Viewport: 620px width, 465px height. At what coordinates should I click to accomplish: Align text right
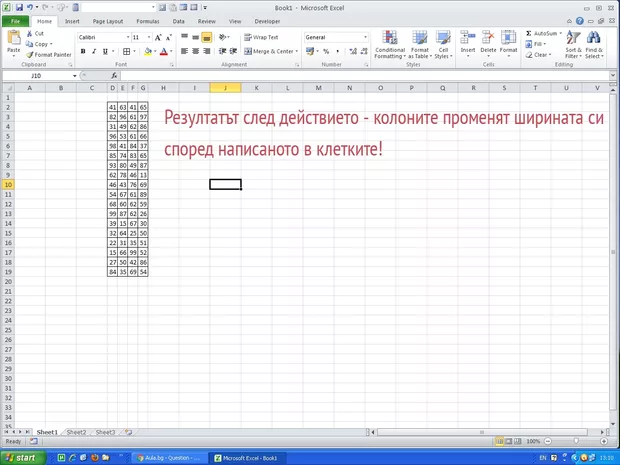[x=206, y=51]
